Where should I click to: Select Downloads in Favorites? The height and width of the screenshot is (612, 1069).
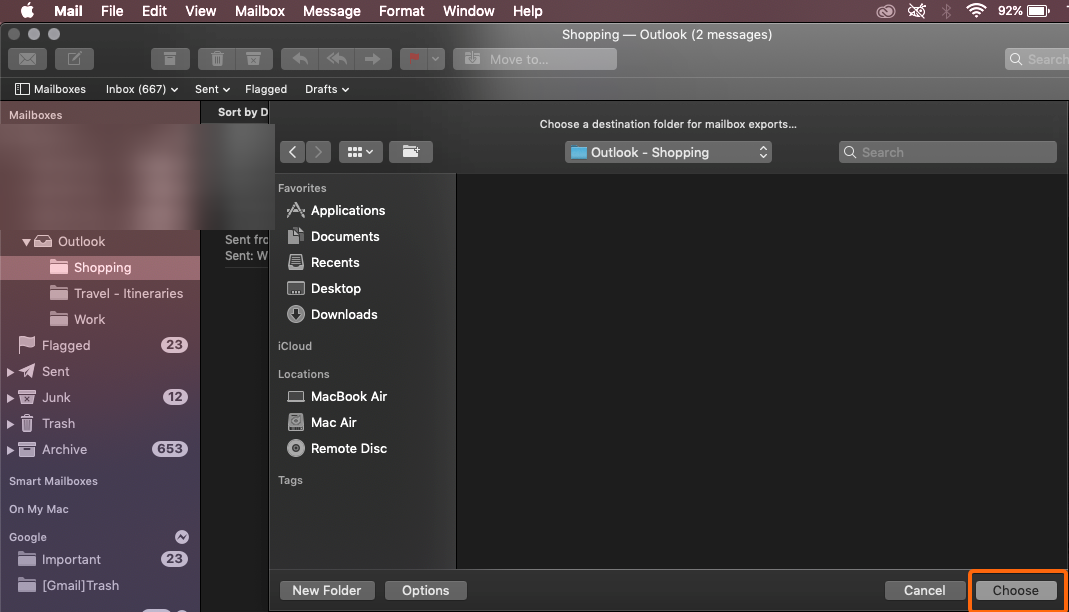coord(344,314)
